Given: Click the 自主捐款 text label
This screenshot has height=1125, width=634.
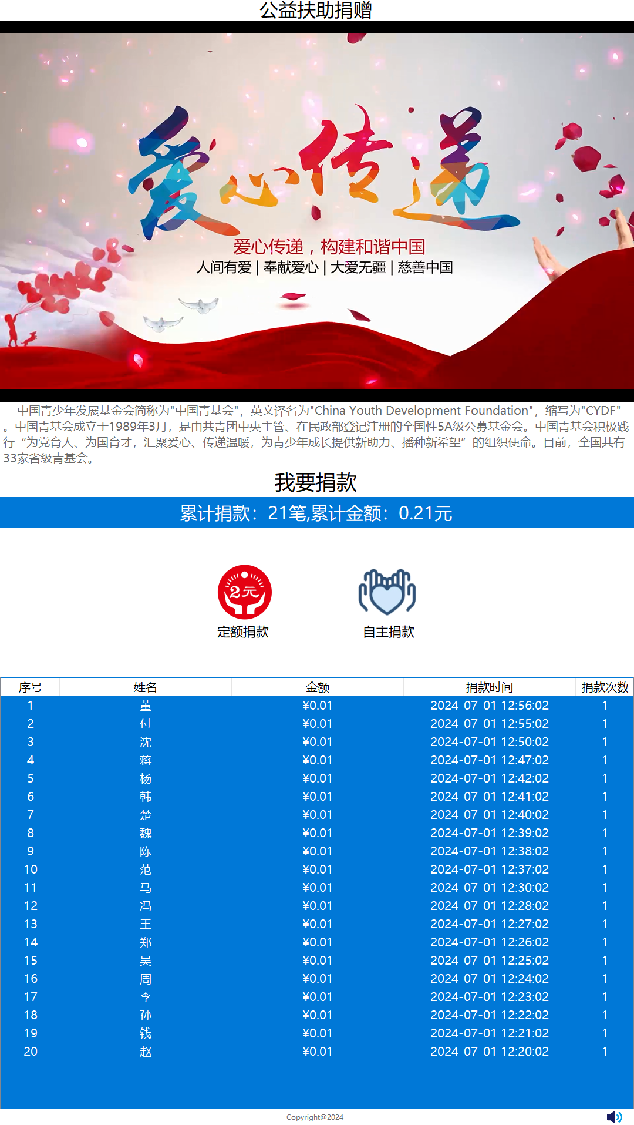Looking at the screenshot, I should pos(388,632).
